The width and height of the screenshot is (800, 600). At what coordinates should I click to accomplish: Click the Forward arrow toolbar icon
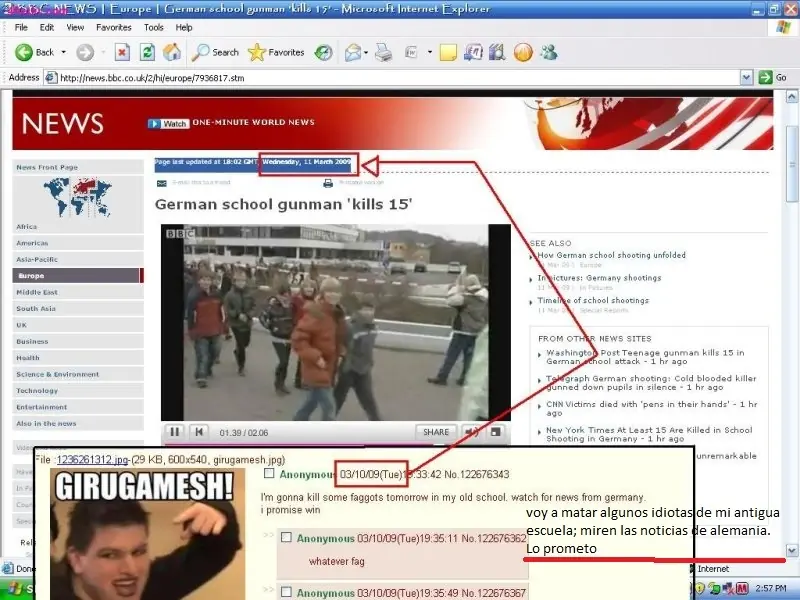click(x=85, y=52)
